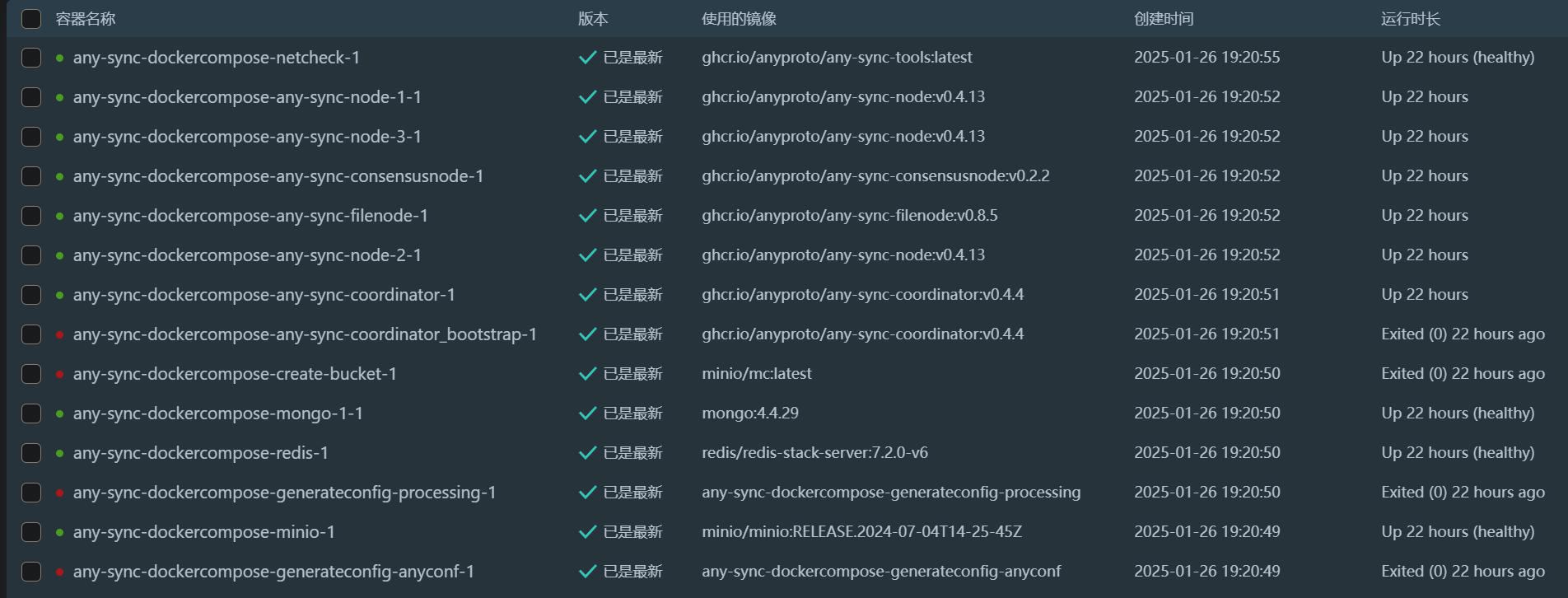Click version checkmark in any-sync-node-3-1 row
The width and height of the screenshot is (1568, 598).
click(x=588, y=137)
